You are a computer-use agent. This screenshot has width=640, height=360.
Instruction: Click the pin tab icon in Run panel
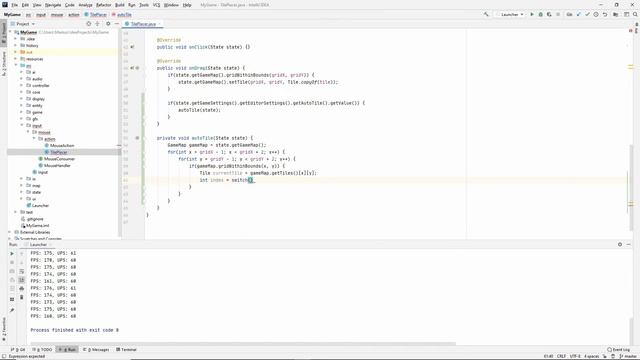tap(12, 310)
